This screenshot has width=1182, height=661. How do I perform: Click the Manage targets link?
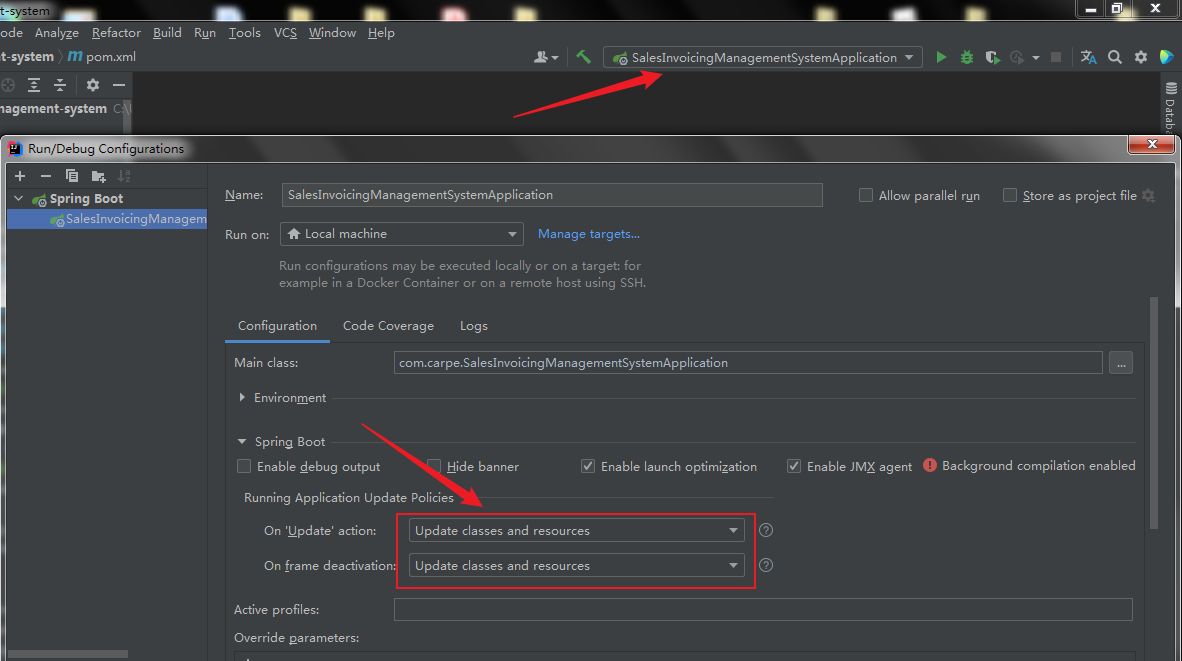tap(588, 234)
